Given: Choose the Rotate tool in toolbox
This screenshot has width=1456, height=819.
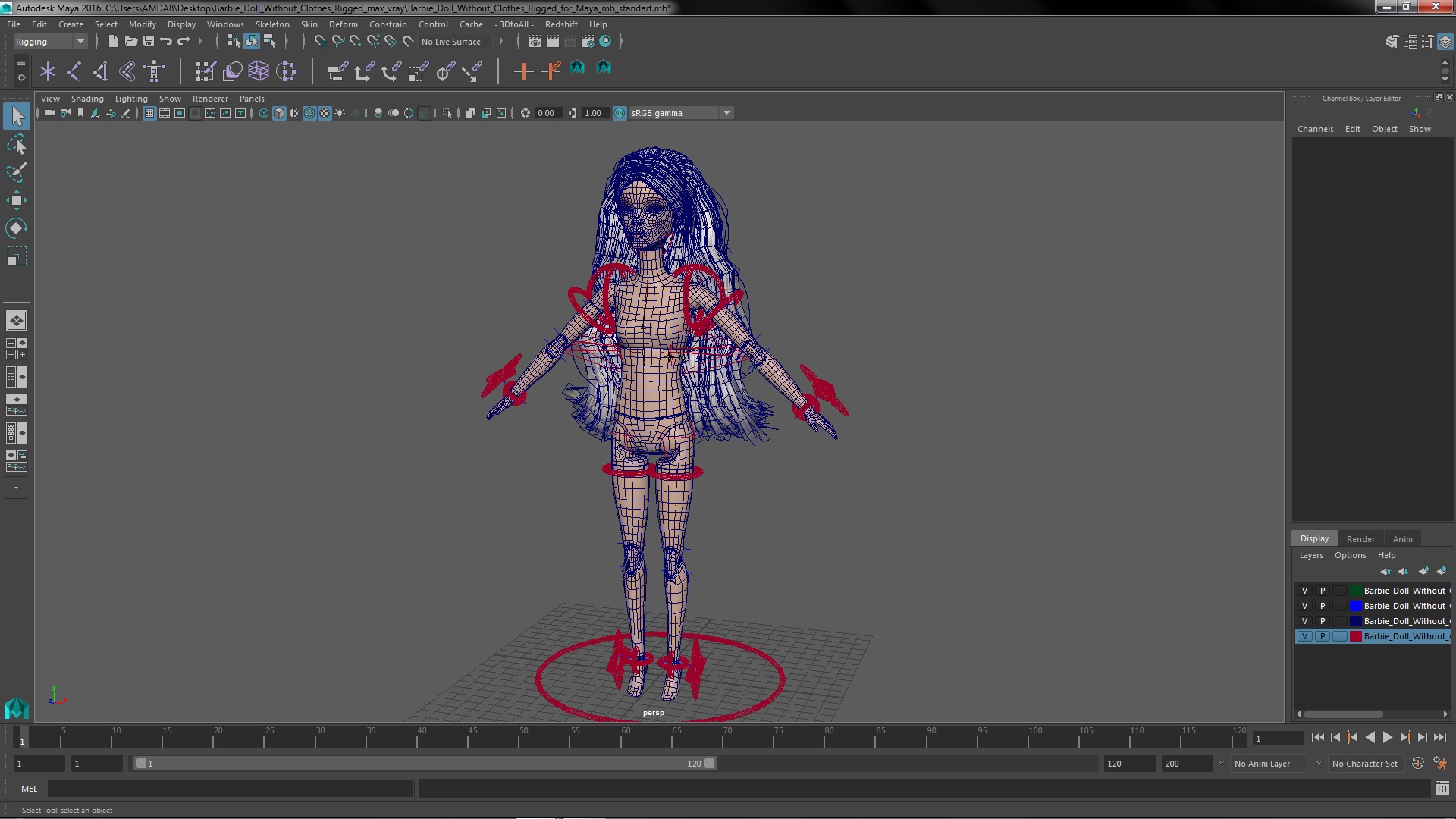Looking at the screenshot, I should click(x=17, y=228).
